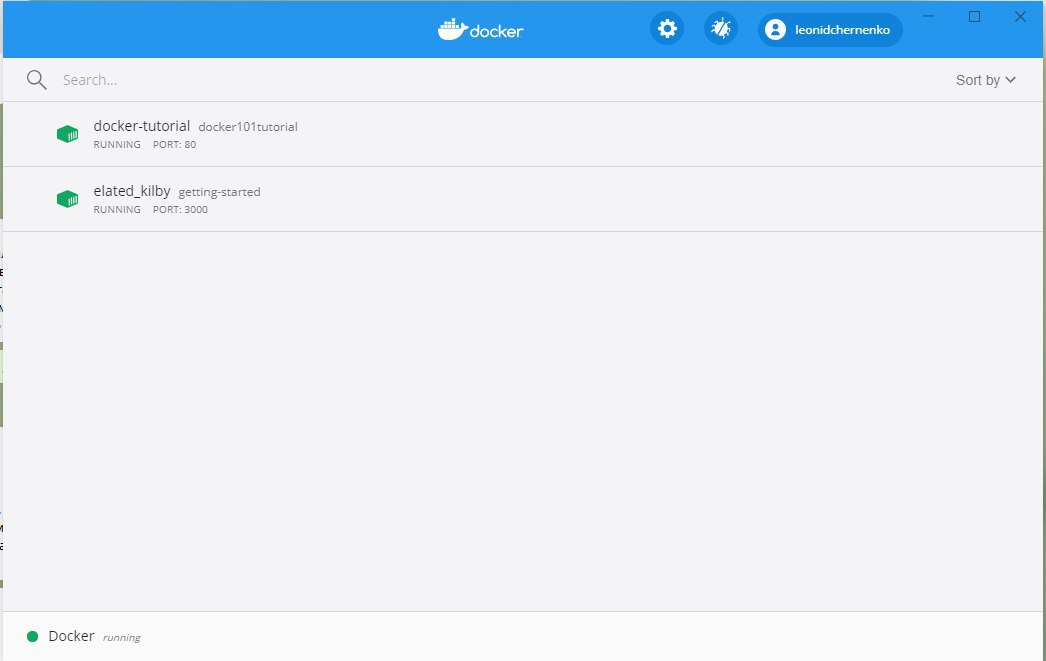Click RUNNING status of elated_kilby
Viewport: 1046px width, 661px height.
[117, 209]
